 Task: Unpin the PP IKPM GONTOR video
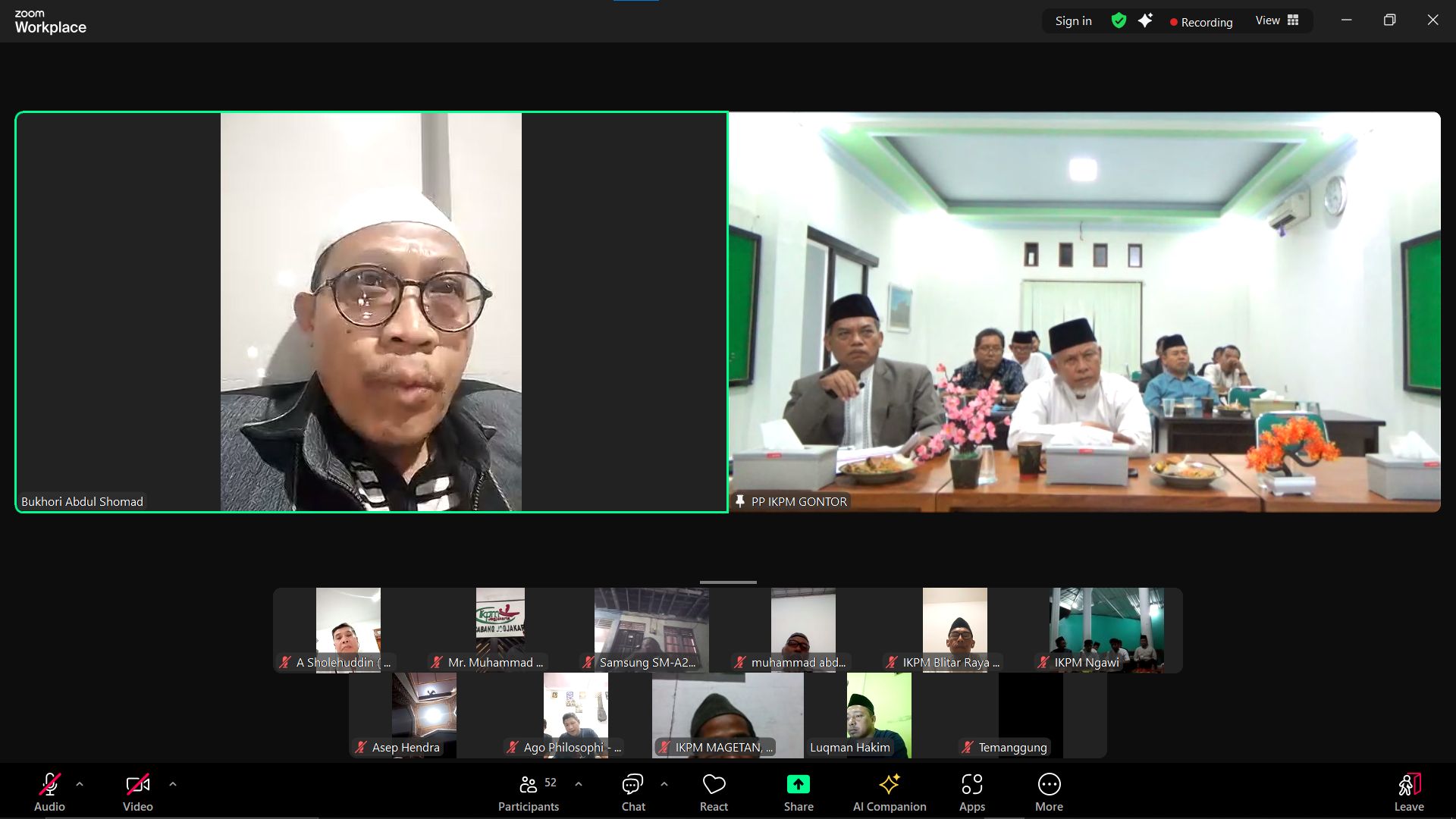point(739,501)
